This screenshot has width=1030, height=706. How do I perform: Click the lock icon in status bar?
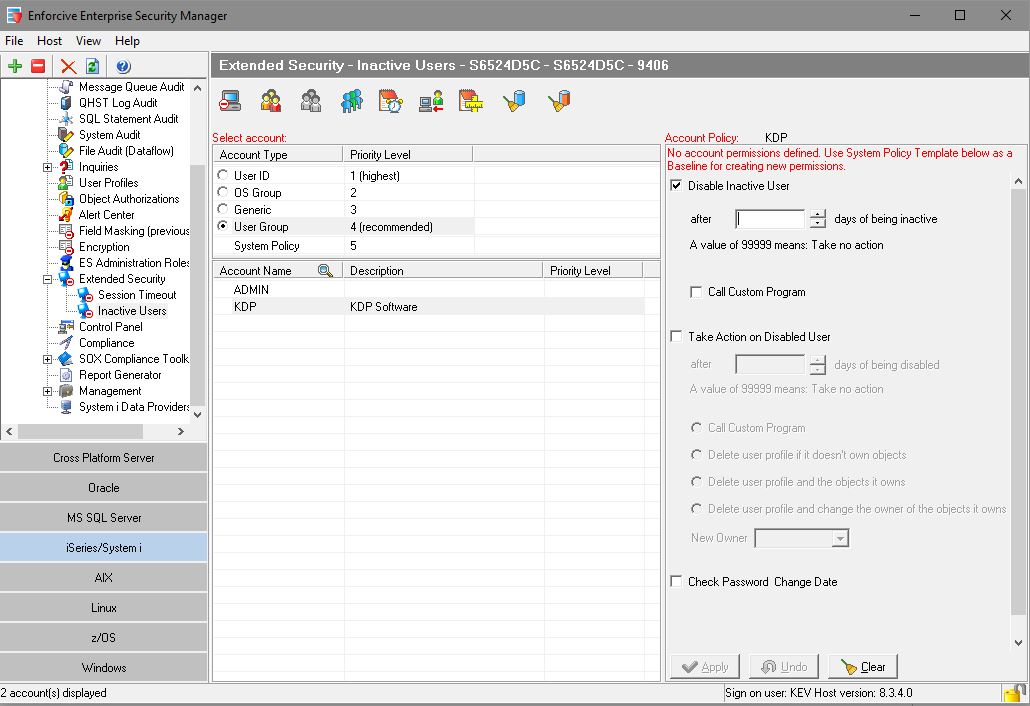click(x=1015, y=693)
